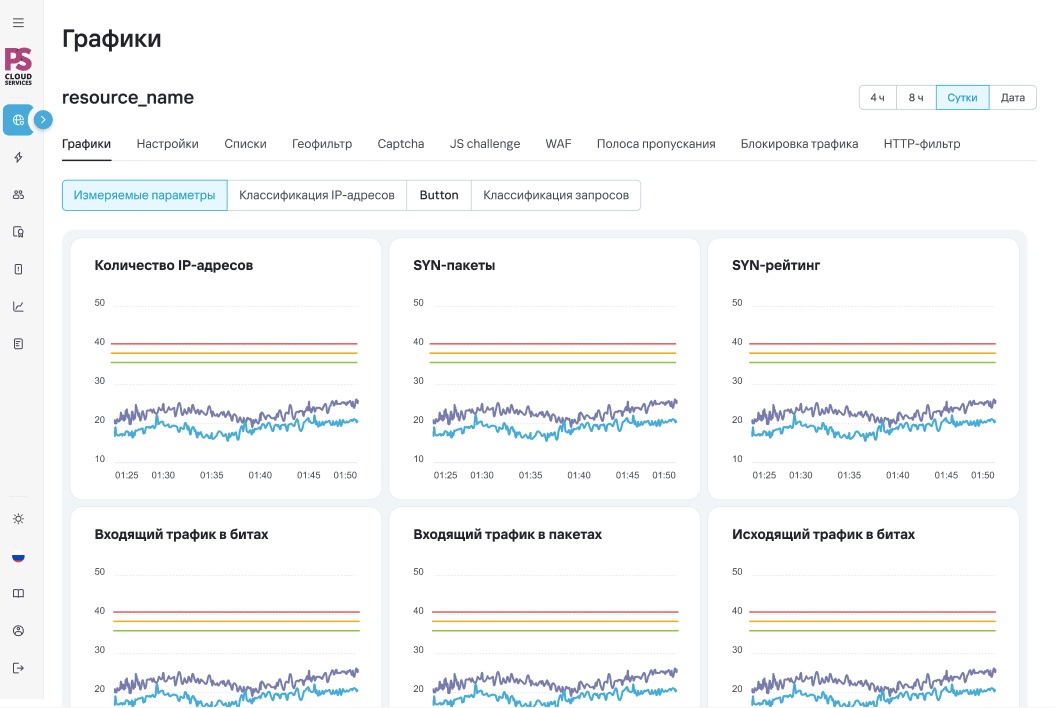The height and width of the screenshot is (708, 1055).
Task: Switch to the WAF tab
Action: pyautogui.click(x=558, y=143)
